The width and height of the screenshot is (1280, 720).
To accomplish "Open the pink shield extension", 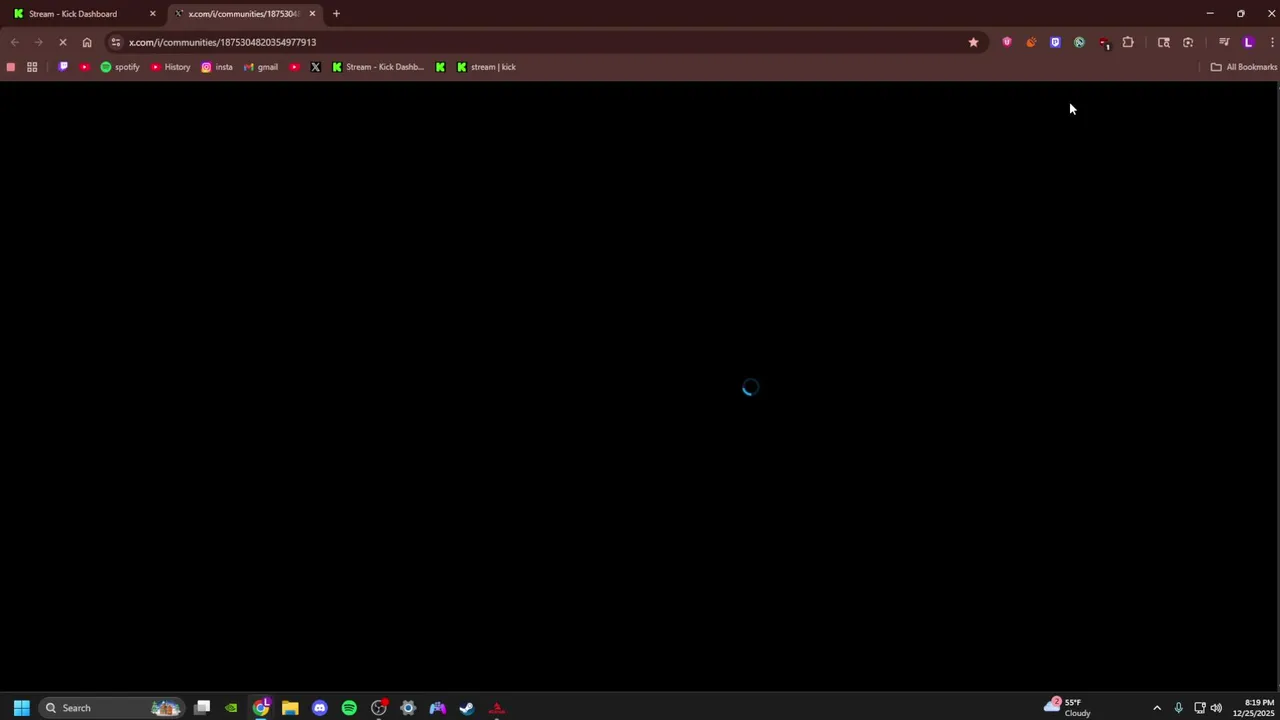I will click(x=1007, y=42).
